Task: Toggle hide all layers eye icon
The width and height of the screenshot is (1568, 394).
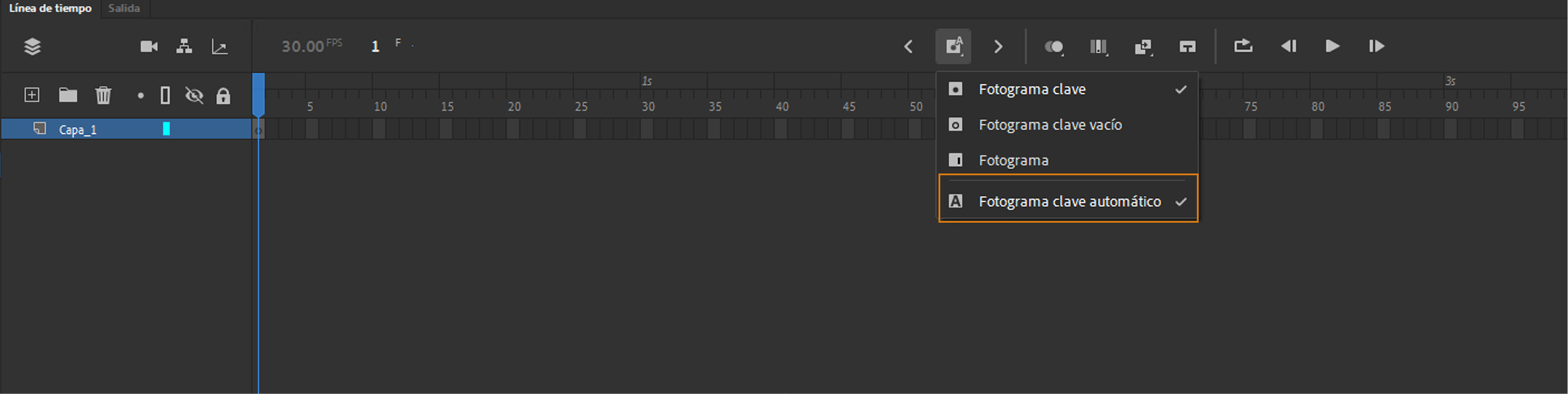Action: click(x=194, y=95)
